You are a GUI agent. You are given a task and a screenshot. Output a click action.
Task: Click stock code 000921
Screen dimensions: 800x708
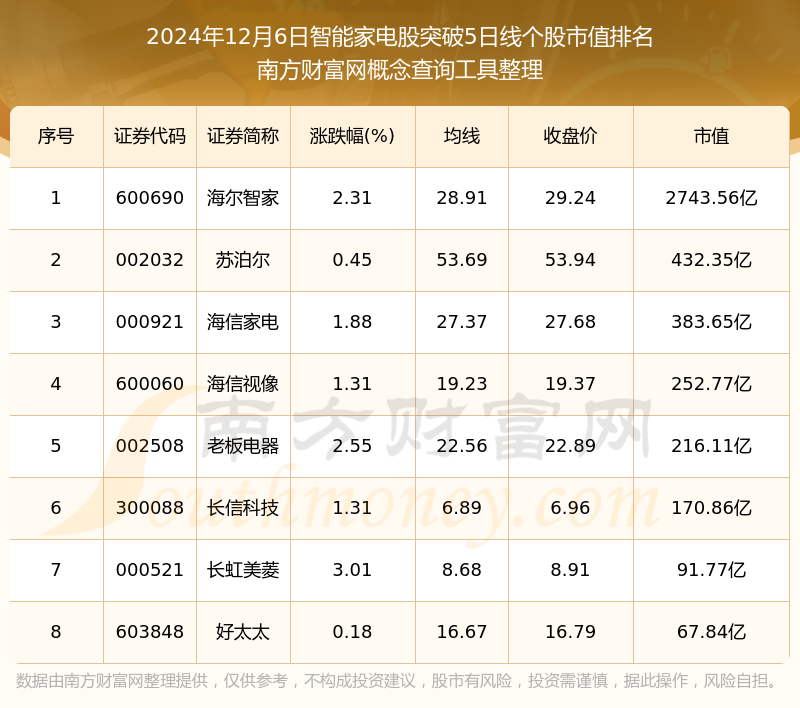click(149, 322)
